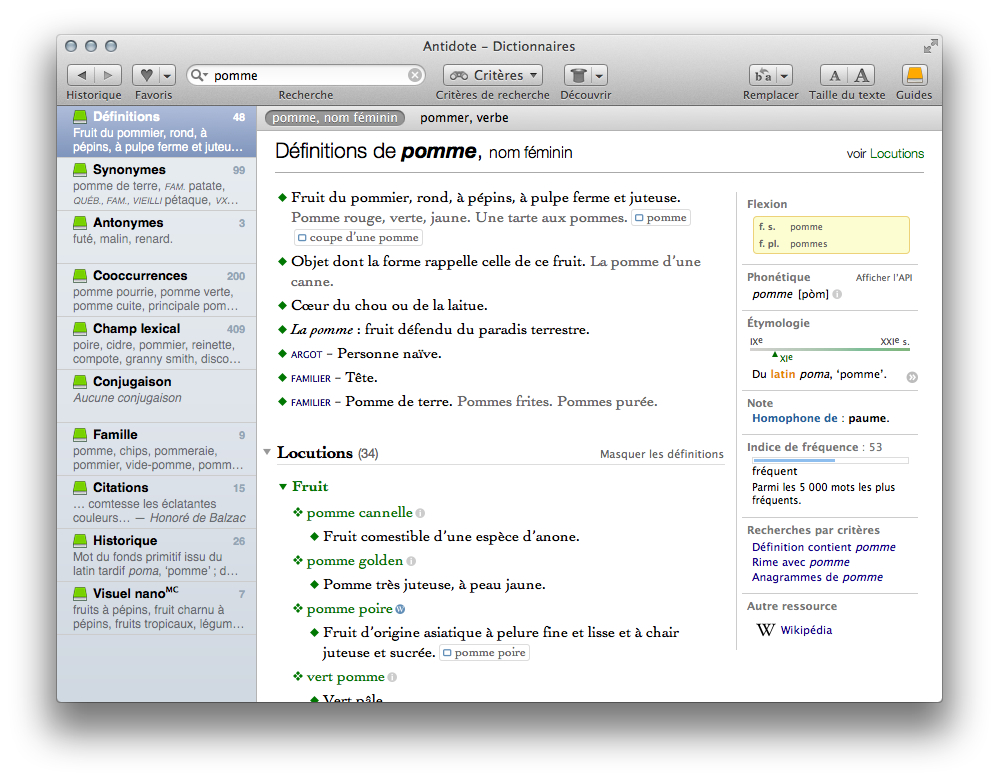
Task: Click the Découvrir hat icon
Action: (x=578, y=75)
